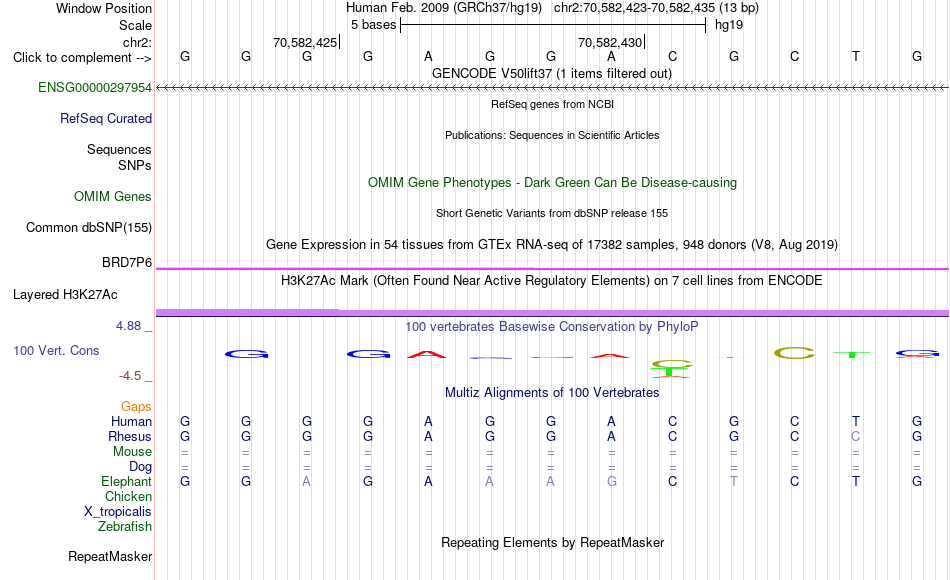Click the RepeatMasker track label

coord(110,556)
